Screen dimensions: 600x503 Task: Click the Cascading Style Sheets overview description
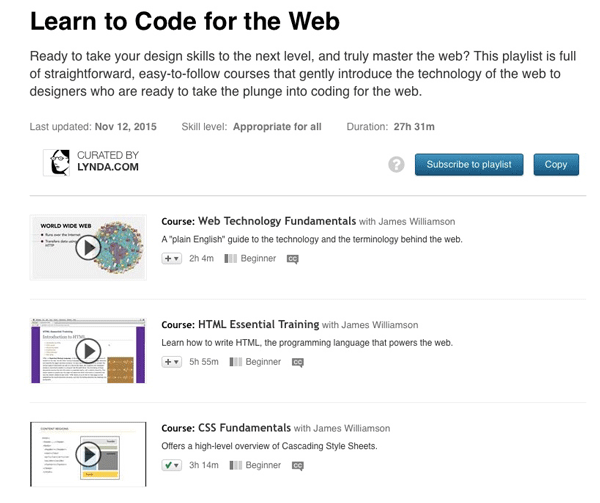point(269,446)
